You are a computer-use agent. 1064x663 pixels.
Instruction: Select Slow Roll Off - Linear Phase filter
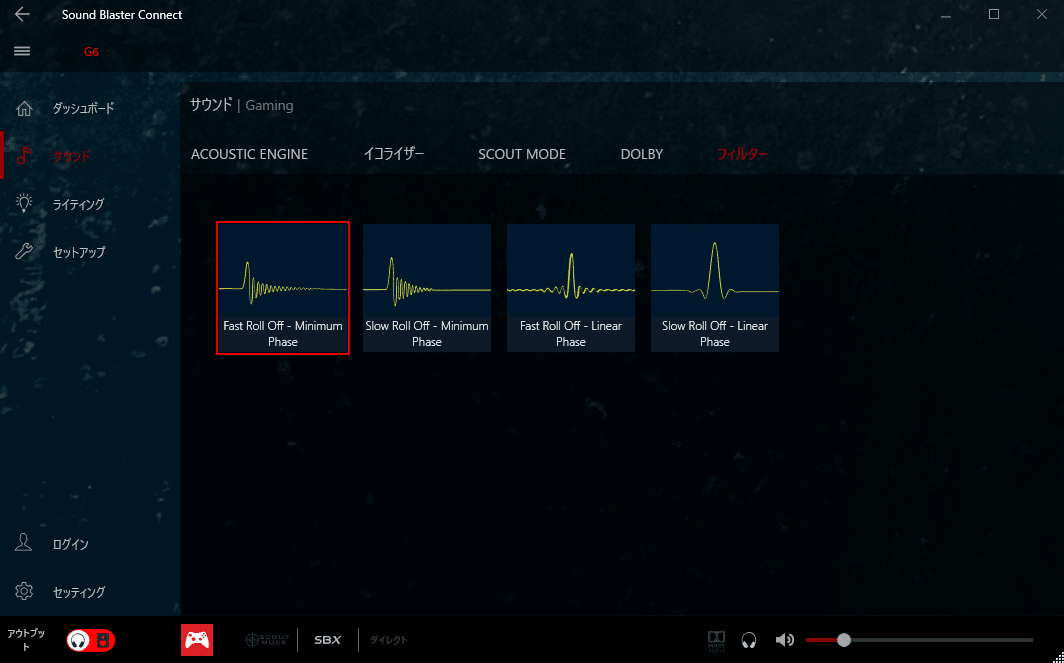pos(715,288)
